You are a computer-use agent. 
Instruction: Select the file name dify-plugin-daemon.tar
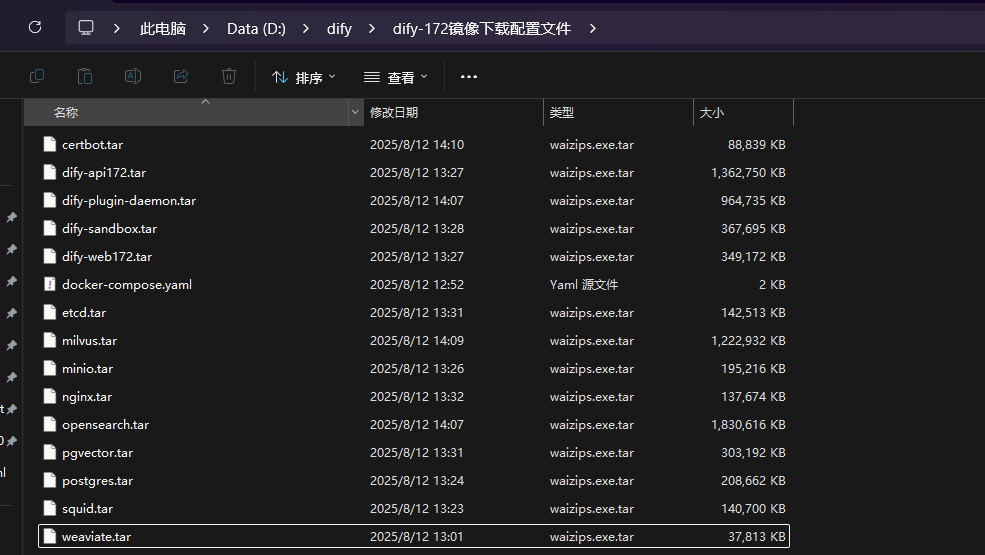(x=129, y=201)
